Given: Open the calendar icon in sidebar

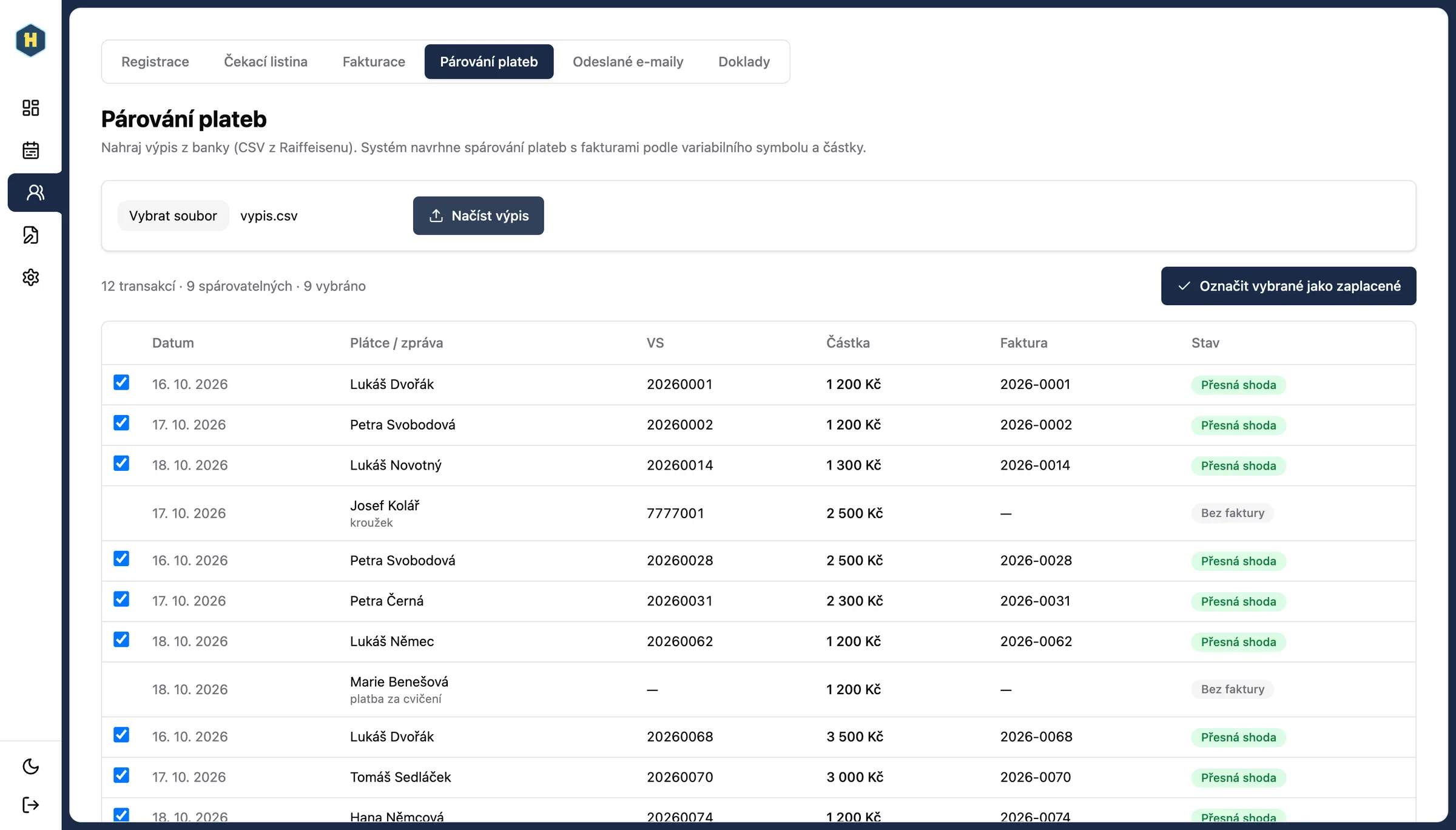Looking at the screenshot, I should click(30, 150).
